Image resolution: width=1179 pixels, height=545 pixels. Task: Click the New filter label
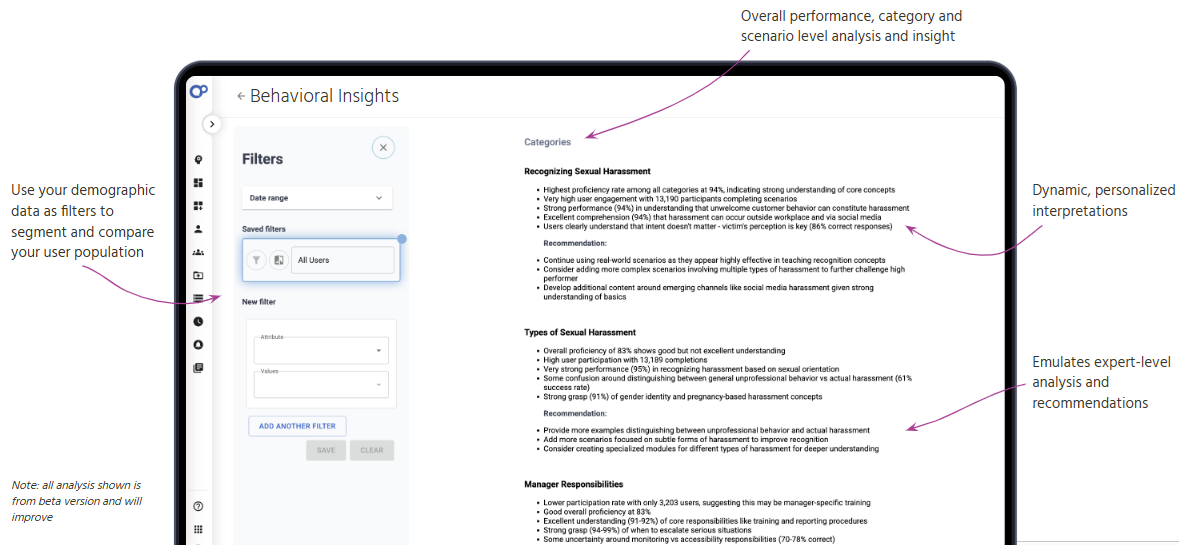259,301
